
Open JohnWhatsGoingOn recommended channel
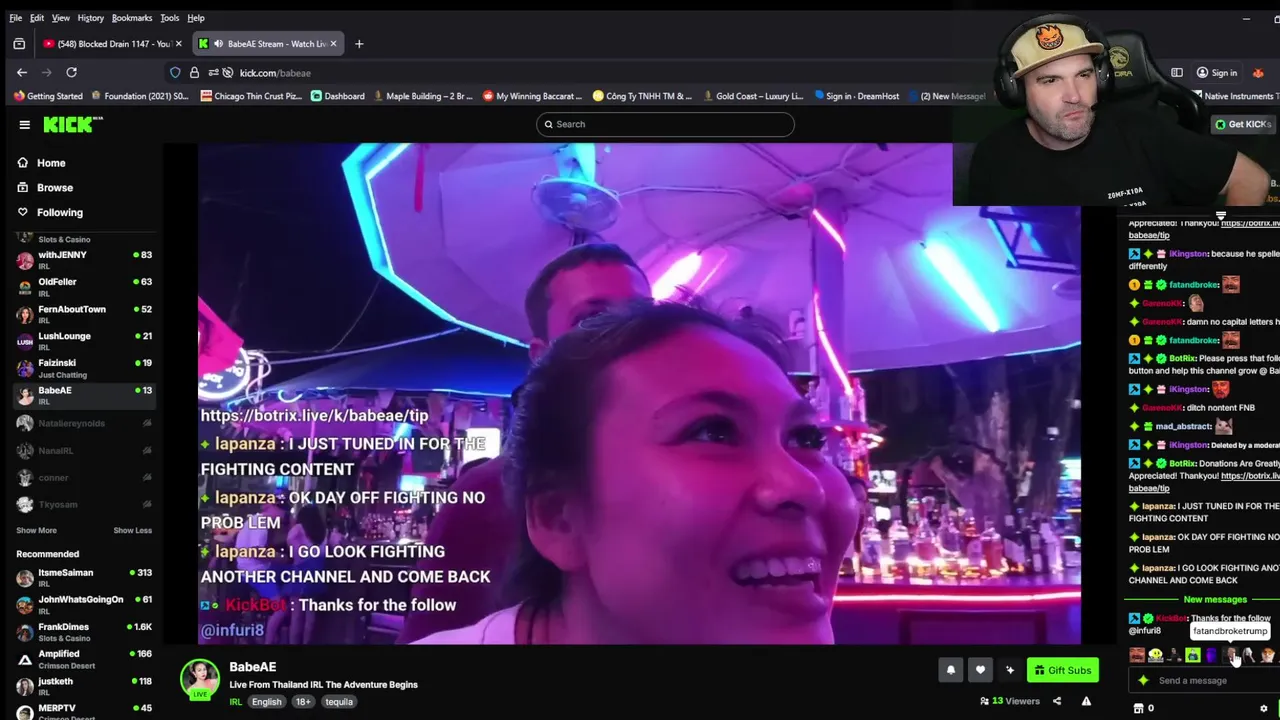click(x=85, y=605)
